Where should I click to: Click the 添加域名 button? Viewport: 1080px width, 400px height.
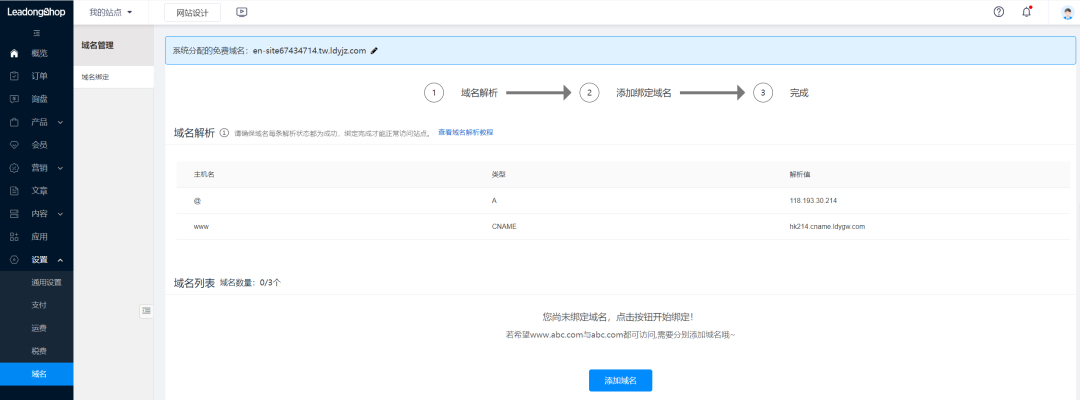[620, 380]
